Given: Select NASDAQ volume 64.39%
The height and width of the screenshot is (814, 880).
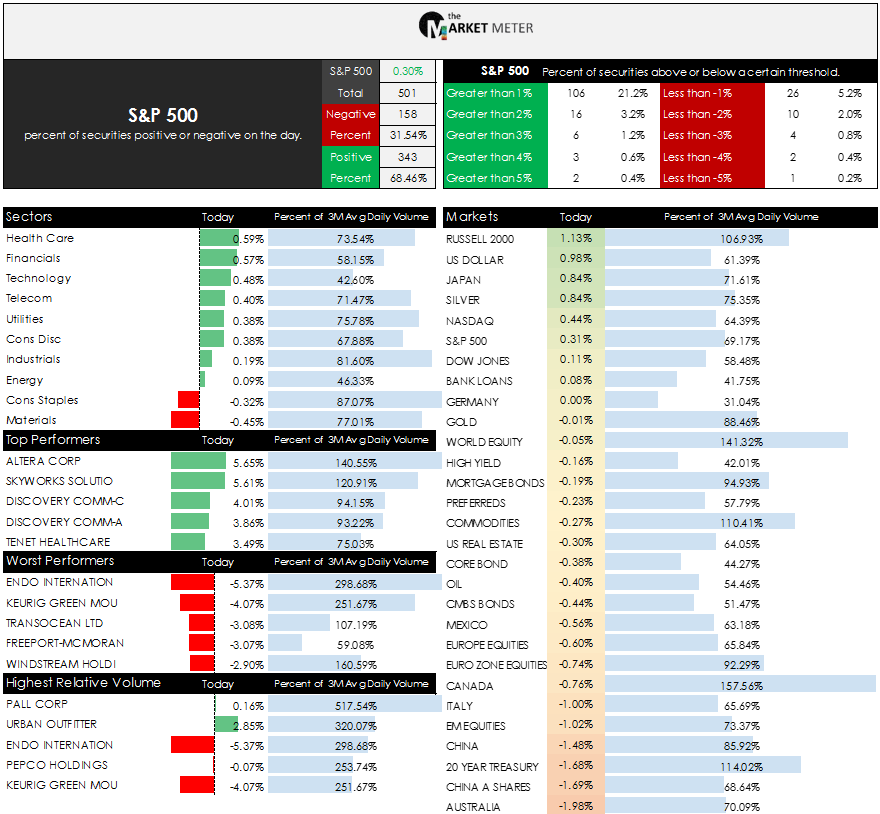Looking at the screenshot, I should click(741, 321).
